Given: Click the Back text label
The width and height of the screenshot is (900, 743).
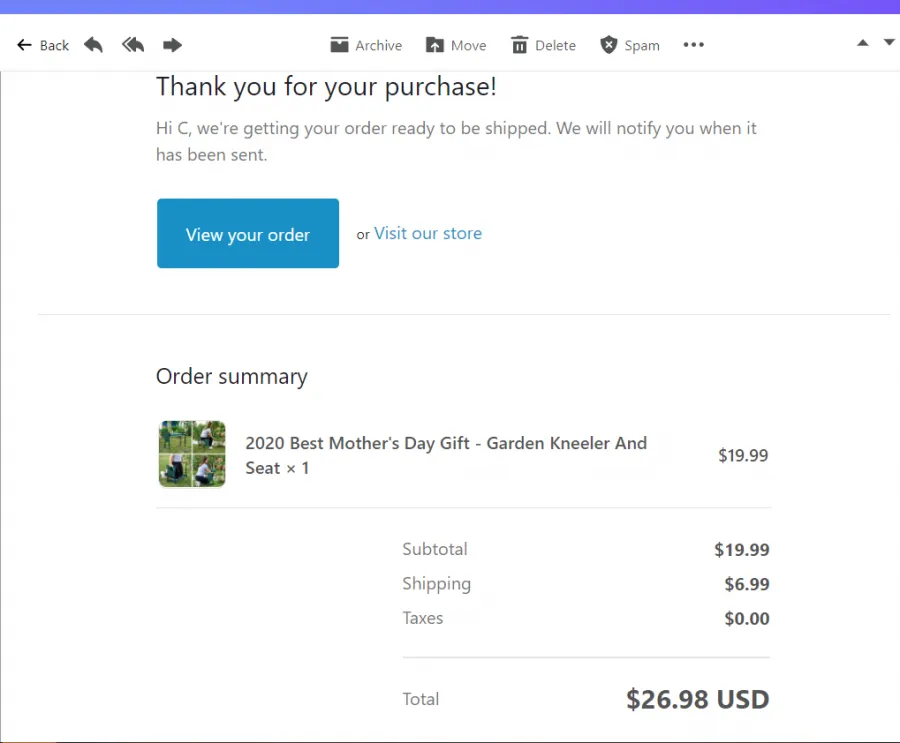Looking at the screenshot, I should click(54, 45).
